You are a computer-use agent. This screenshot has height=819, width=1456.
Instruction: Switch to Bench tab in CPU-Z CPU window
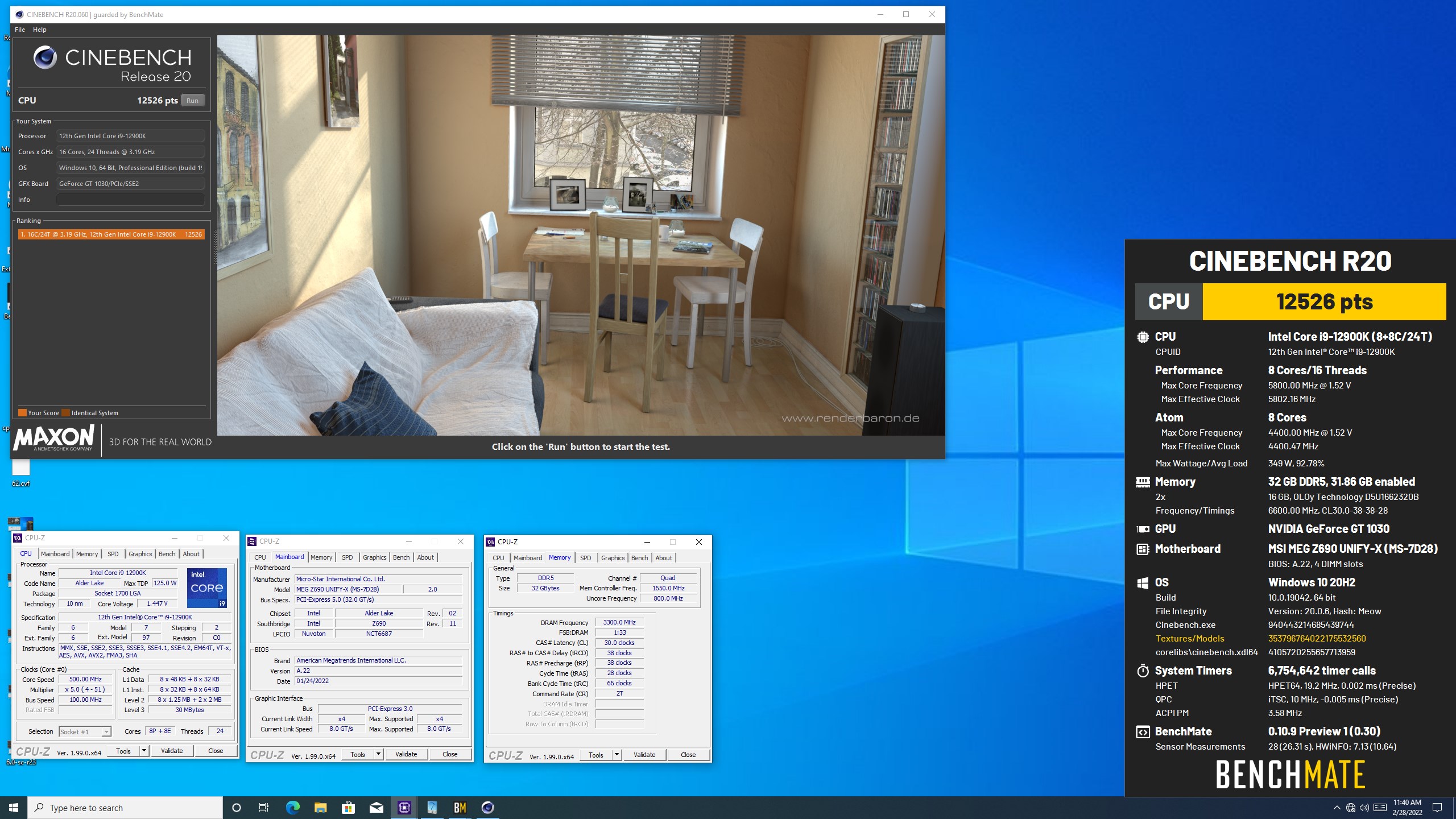pyautogui.click(x=167, y=554)
